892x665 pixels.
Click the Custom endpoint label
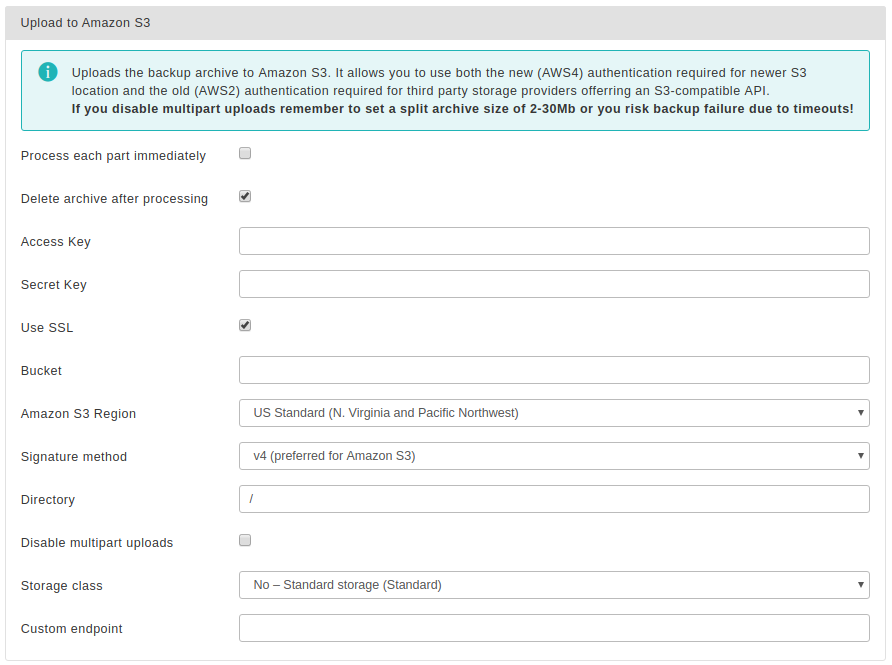(x=72, y=629)
